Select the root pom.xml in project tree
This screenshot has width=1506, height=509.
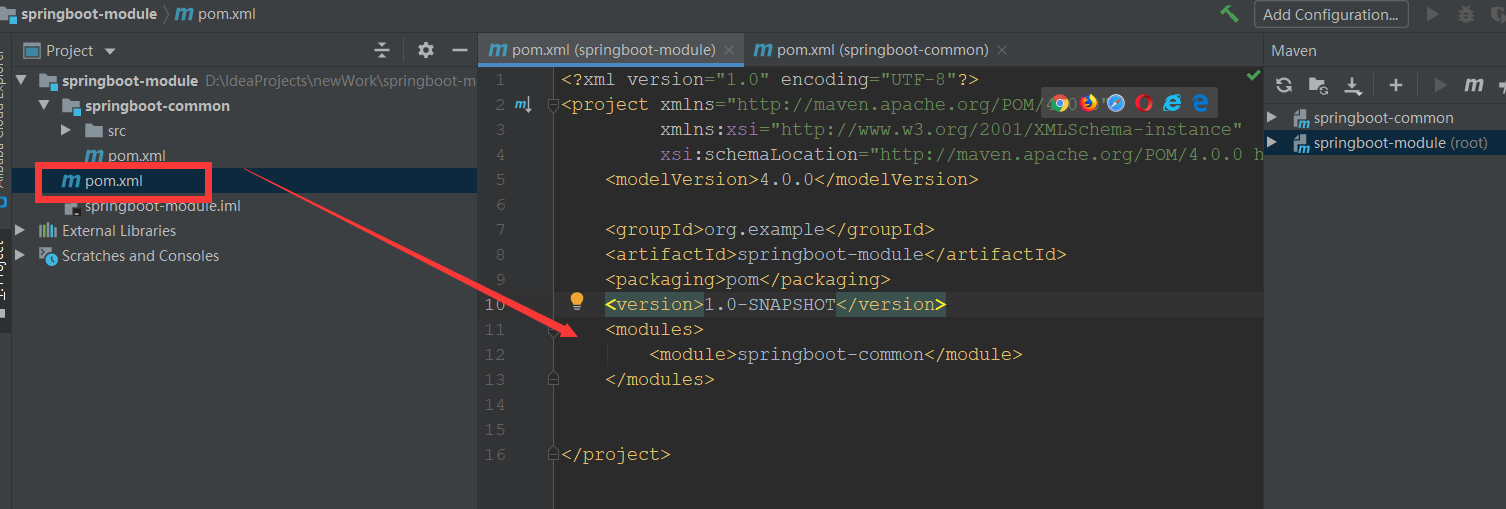pyautogui.click(x=102, y=180)
